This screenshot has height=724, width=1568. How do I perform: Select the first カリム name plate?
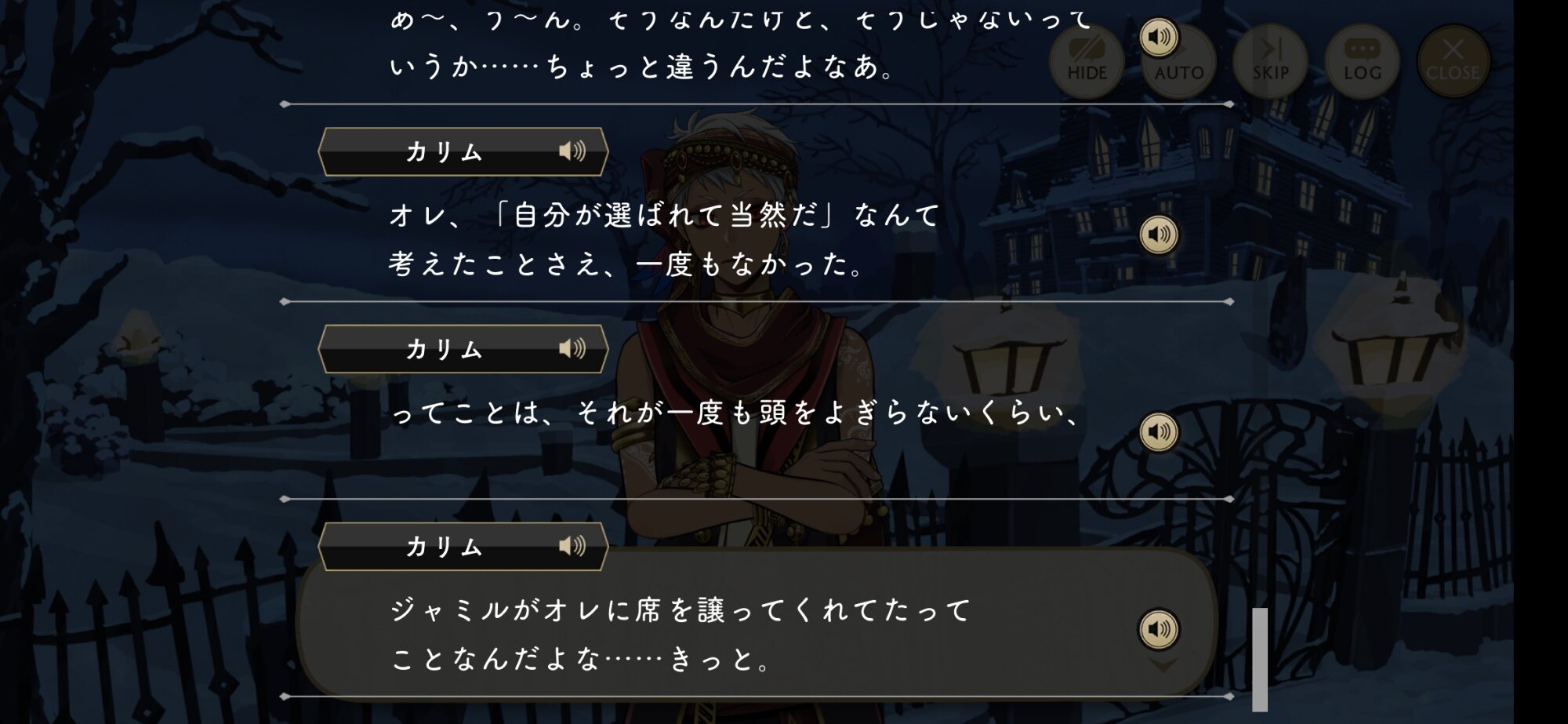click(x=463, y=151)
